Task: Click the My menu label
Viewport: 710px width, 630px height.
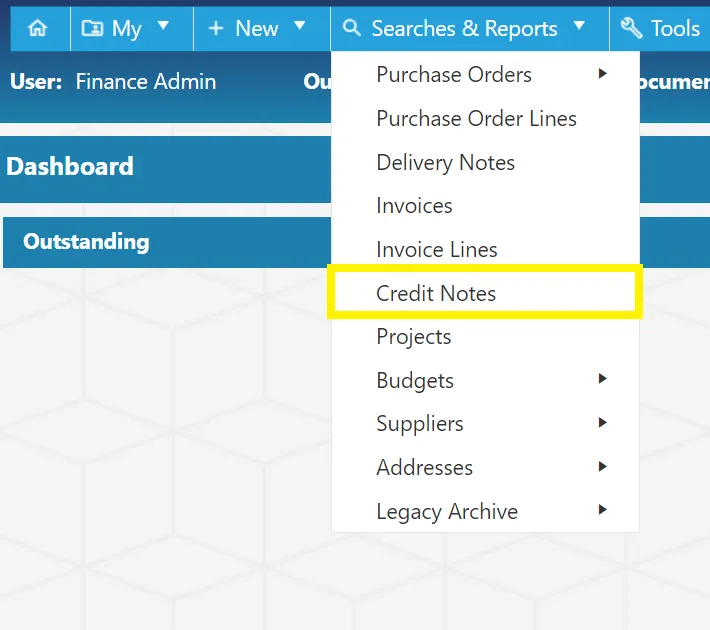Action: pos(127,29)
